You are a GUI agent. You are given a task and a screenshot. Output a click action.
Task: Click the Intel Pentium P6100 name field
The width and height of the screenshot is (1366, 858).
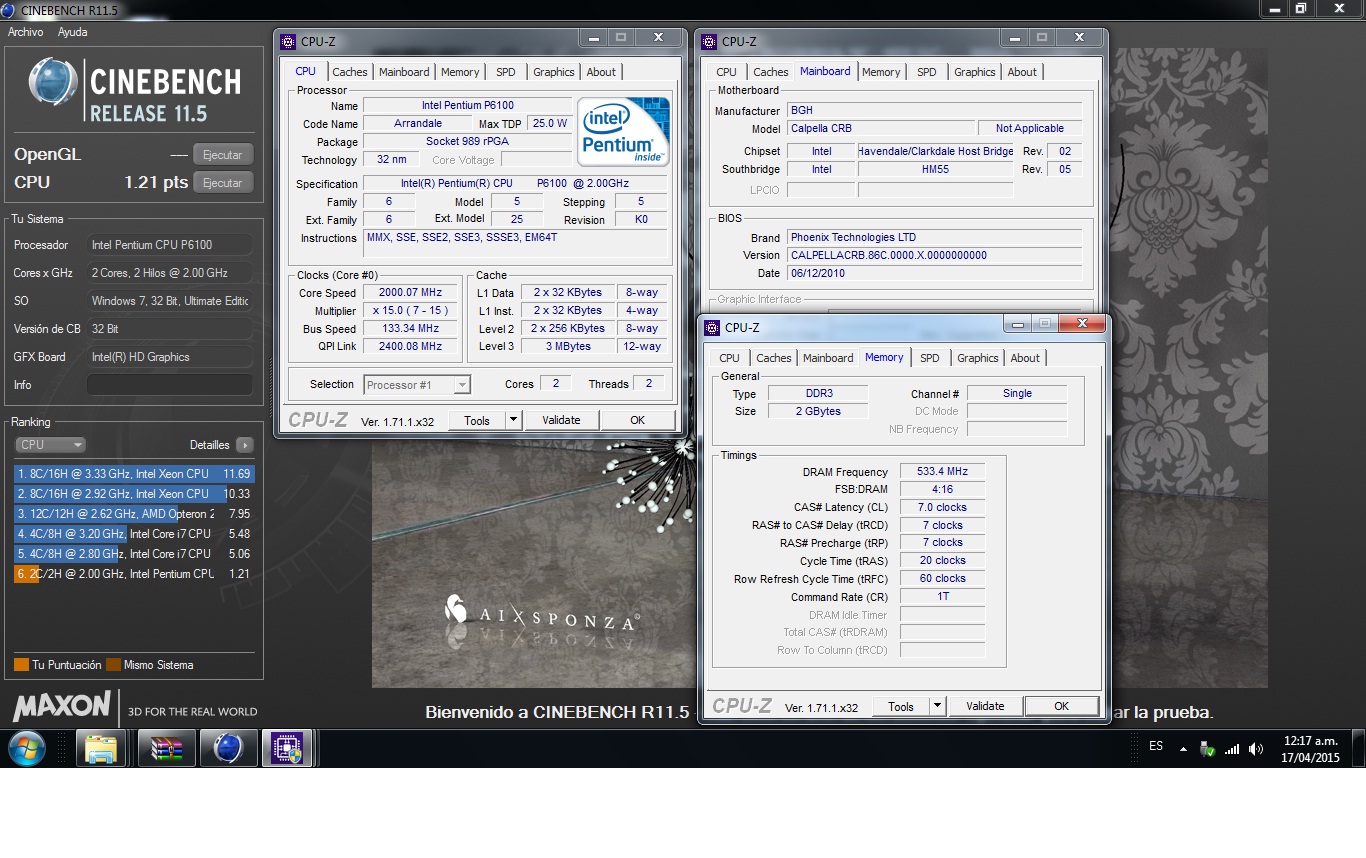[467, 105]
